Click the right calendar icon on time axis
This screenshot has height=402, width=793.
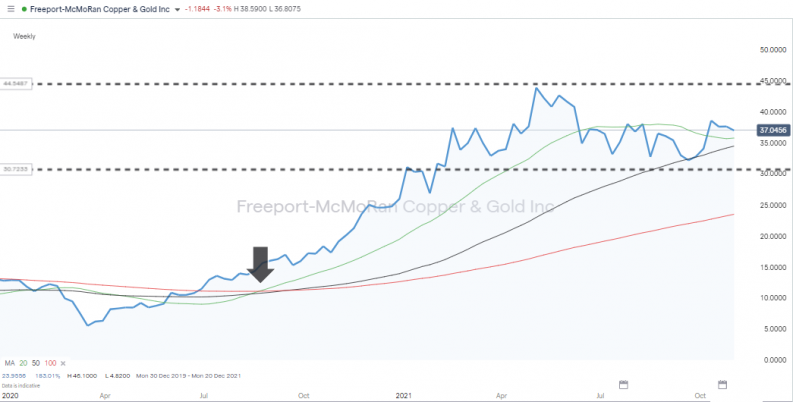pos(722,383)
